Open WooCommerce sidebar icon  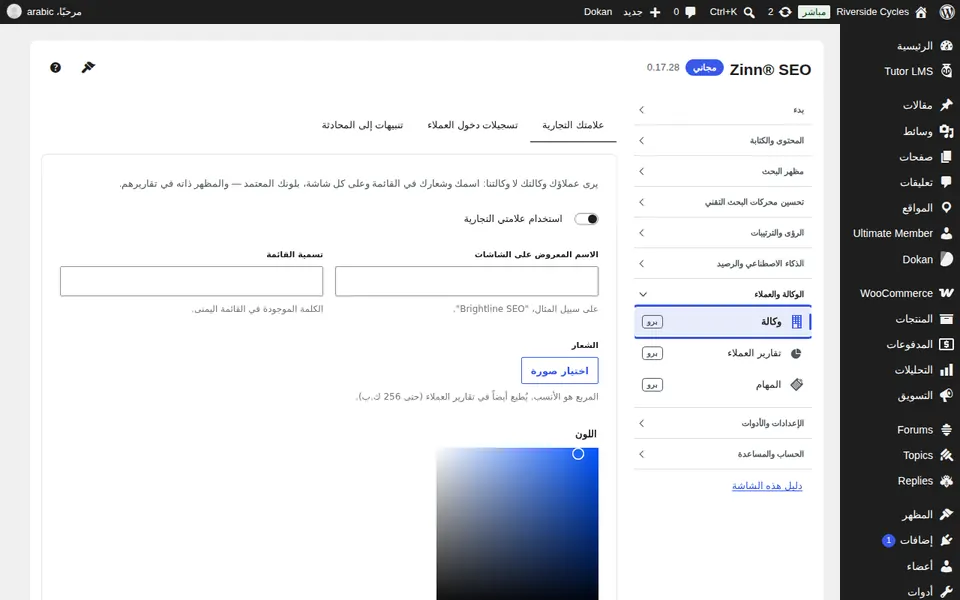click(x=946, y=293)
